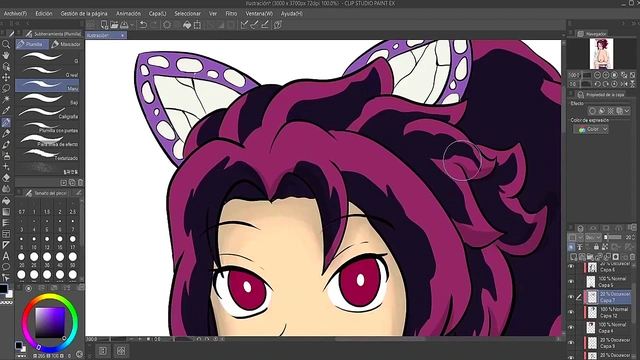Select the Move layer tool
Image resolution: width=640 pixels, height=360 pixels.
[x=6, y=77]
